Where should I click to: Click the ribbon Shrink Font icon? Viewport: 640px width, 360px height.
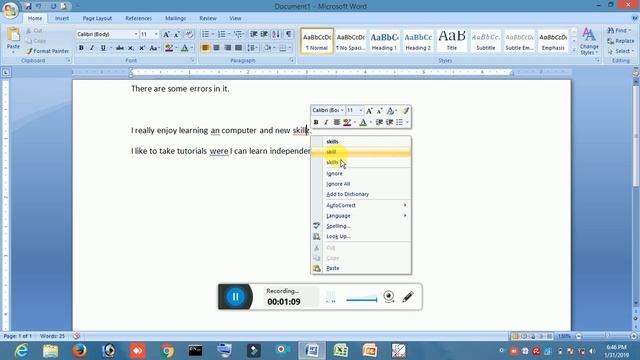click(177, 34)
